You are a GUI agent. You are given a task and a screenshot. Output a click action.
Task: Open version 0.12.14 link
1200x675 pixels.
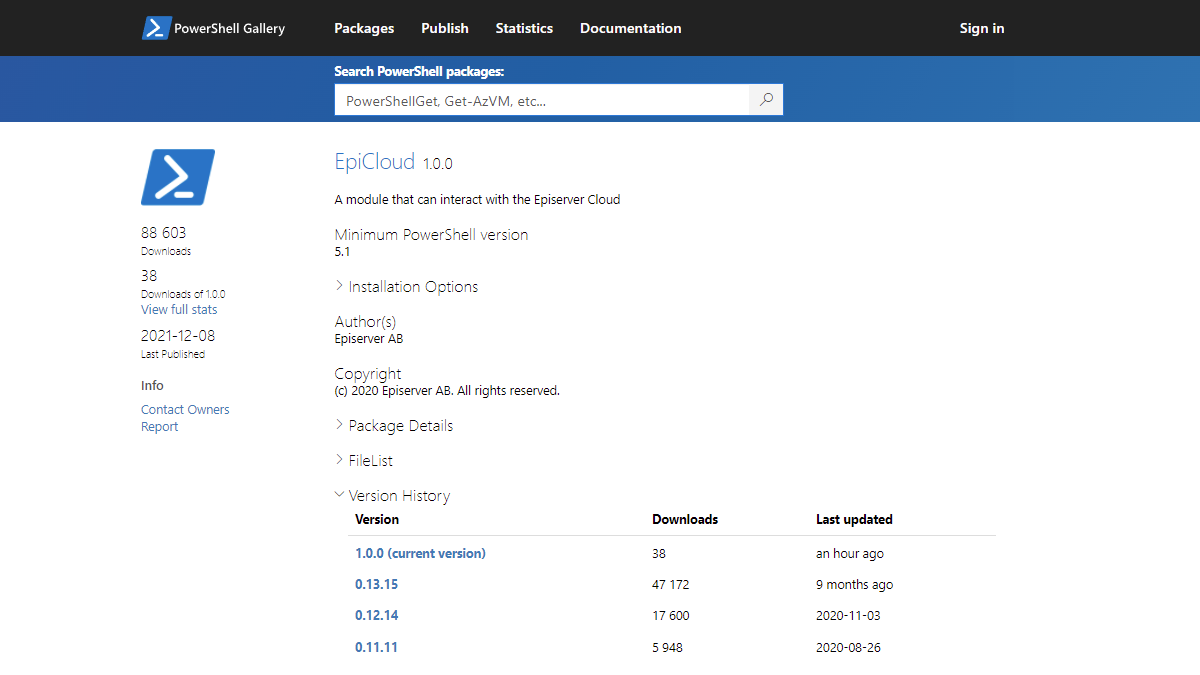(376, 616)
